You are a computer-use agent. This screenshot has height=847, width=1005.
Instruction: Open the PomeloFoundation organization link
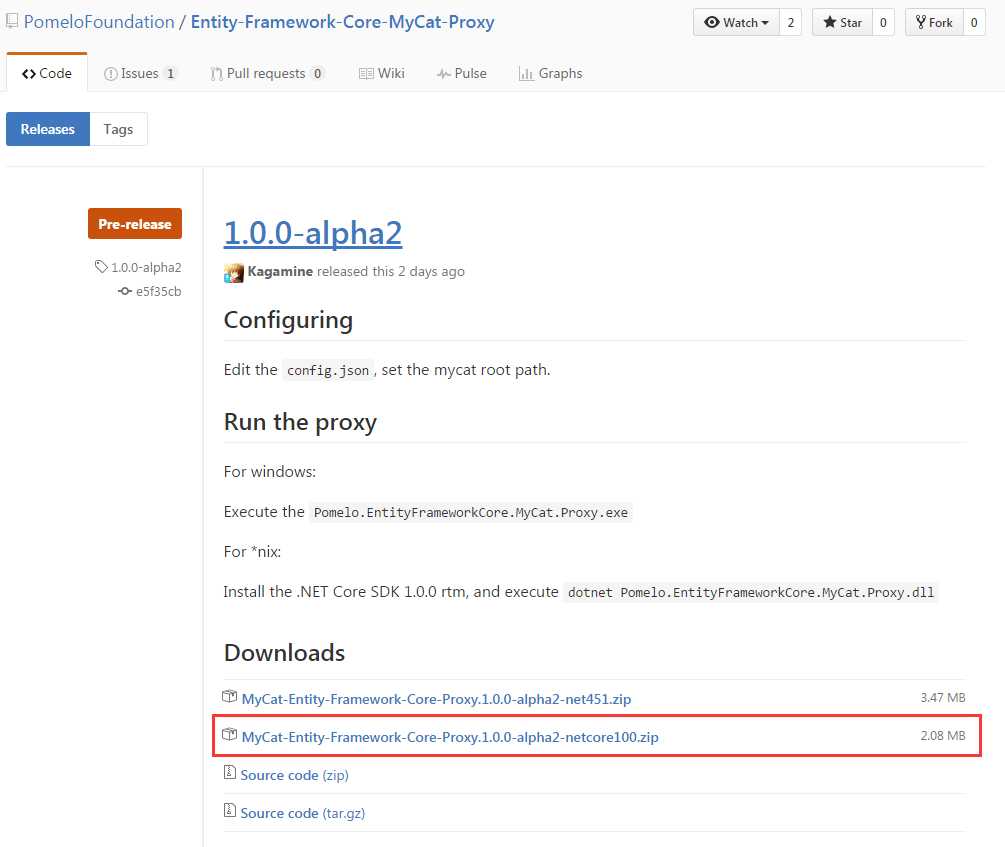click(x=99, y=22)
